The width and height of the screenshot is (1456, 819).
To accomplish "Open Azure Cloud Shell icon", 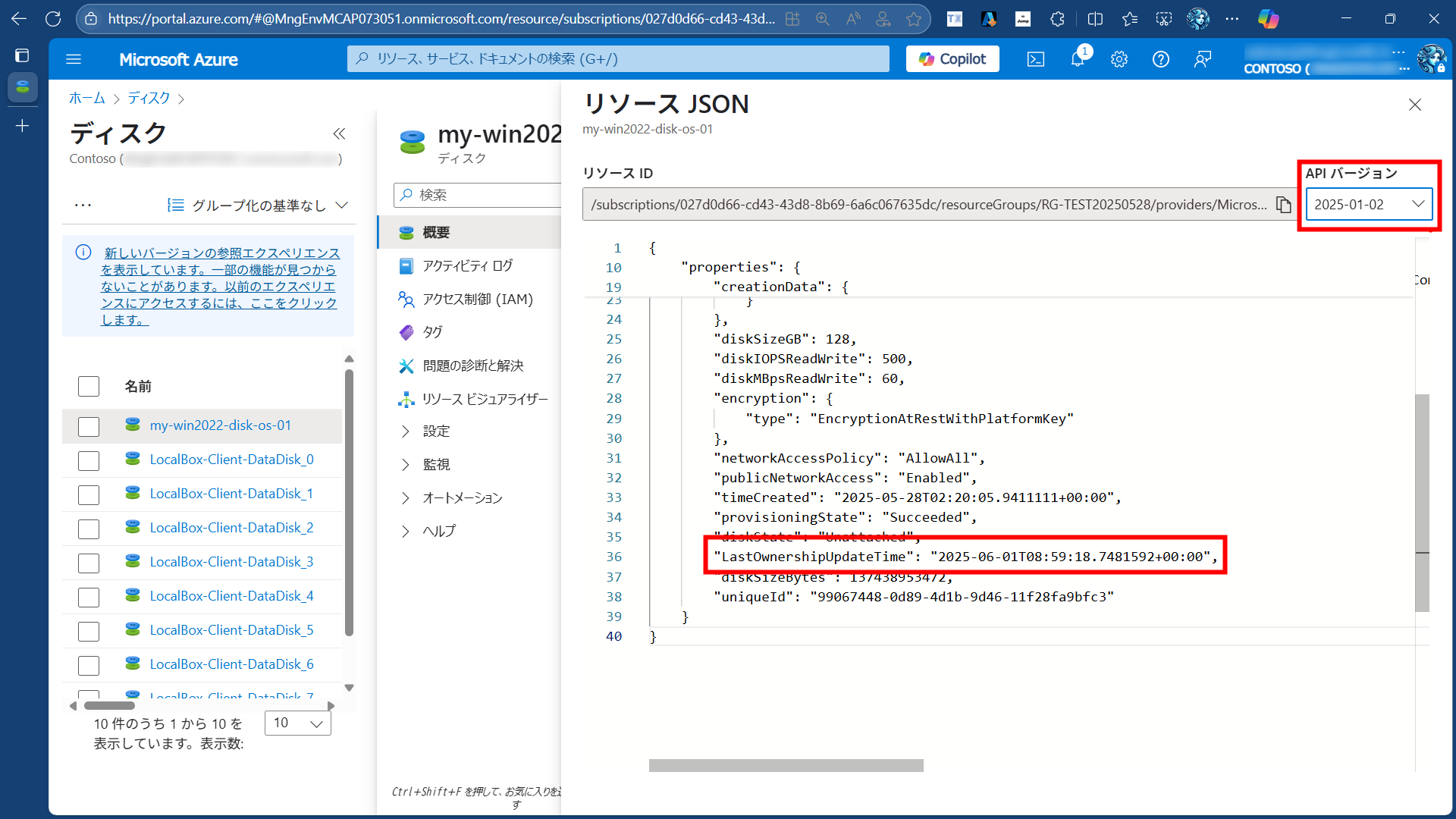I will click(x=1035, y=59).
